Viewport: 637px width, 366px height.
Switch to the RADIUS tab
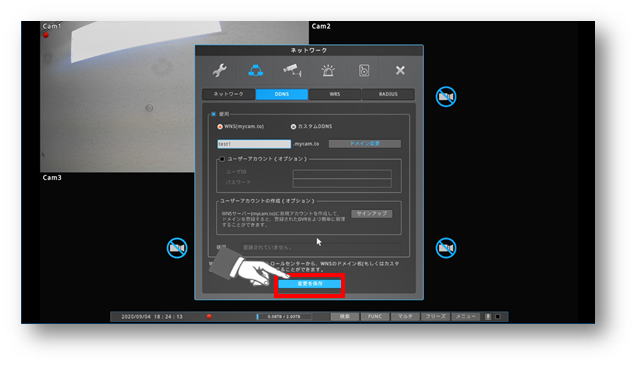(388, 94)
